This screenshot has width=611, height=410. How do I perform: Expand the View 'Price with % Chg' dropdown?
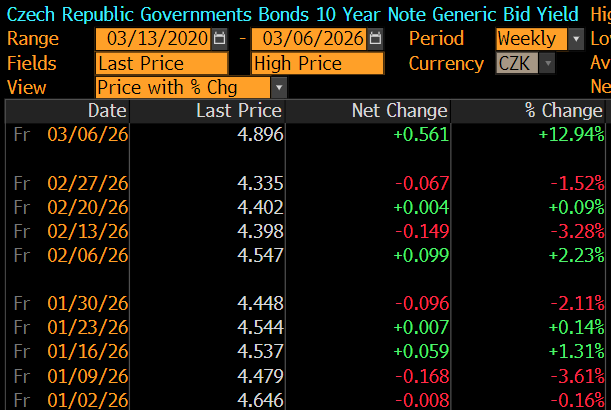point(278,87)
